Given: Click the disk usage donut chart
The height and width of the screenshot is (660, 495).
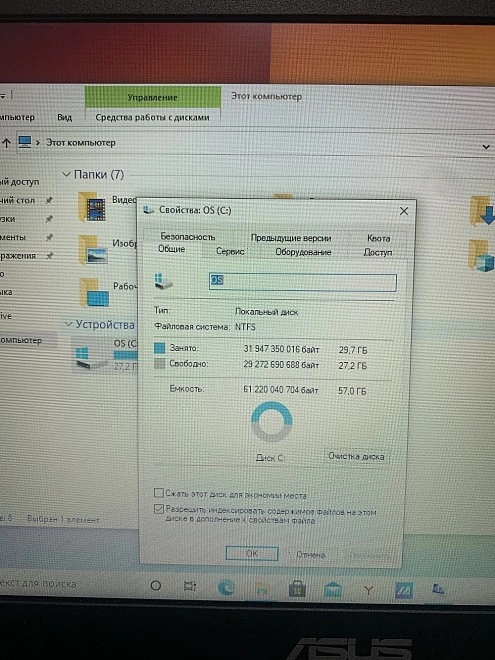Looking at the screenshot, I should click(272, 421).
